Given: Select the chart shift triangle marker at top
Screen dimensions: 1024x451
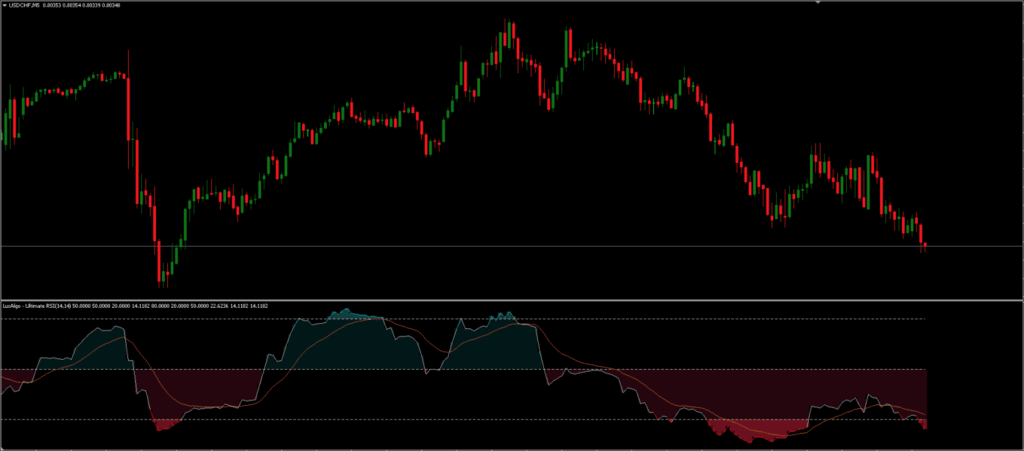Looking at the screenshot, I should coord(817,3).
